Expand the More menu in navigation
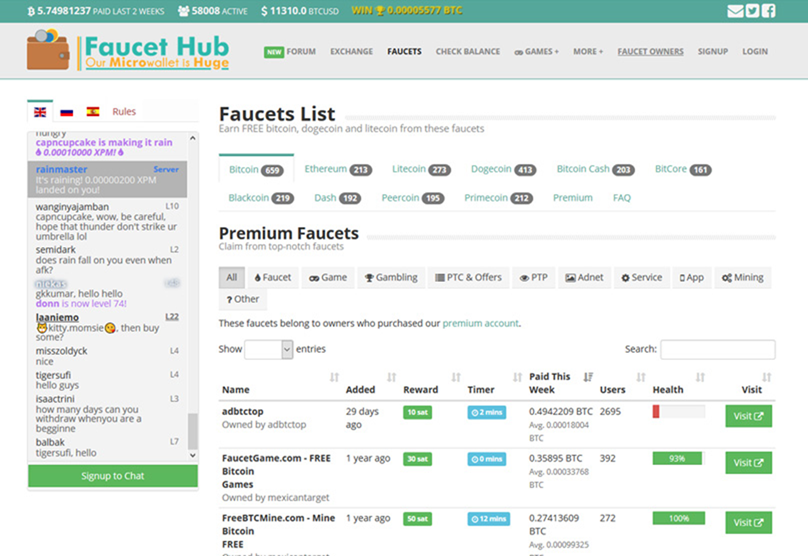This screenshot has height=556, width=808. [588, 52]
